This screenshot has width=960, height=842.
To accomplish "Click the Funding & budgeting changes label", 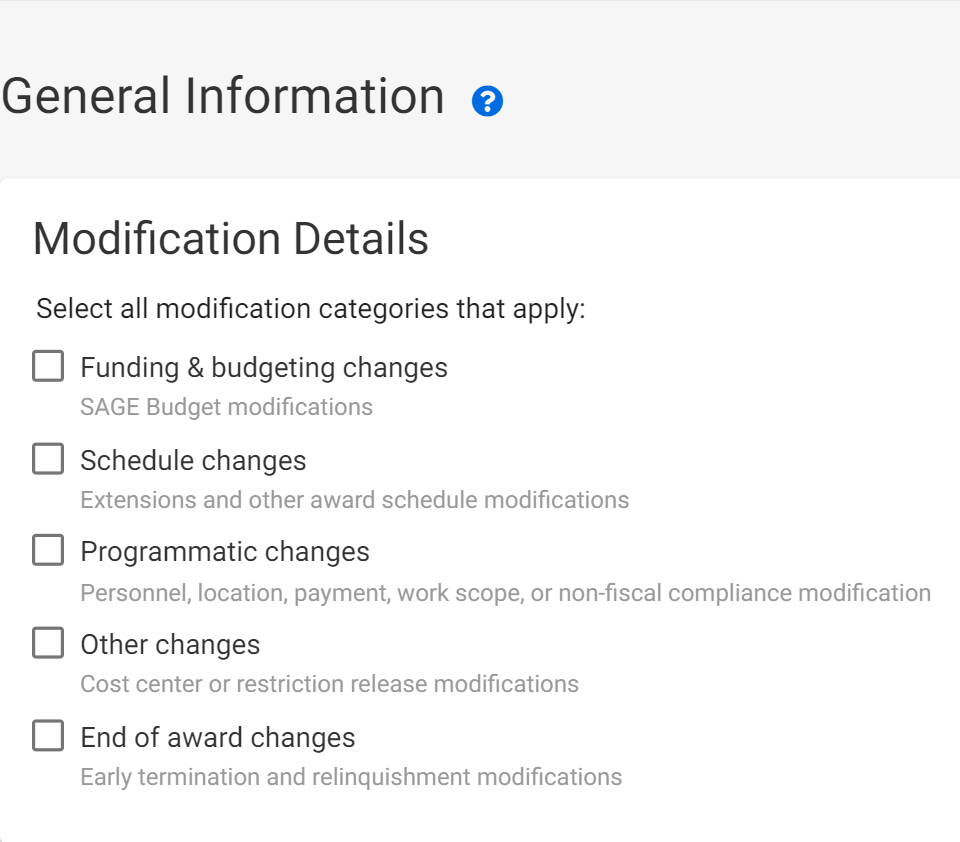I will click(x=264, y=368).
